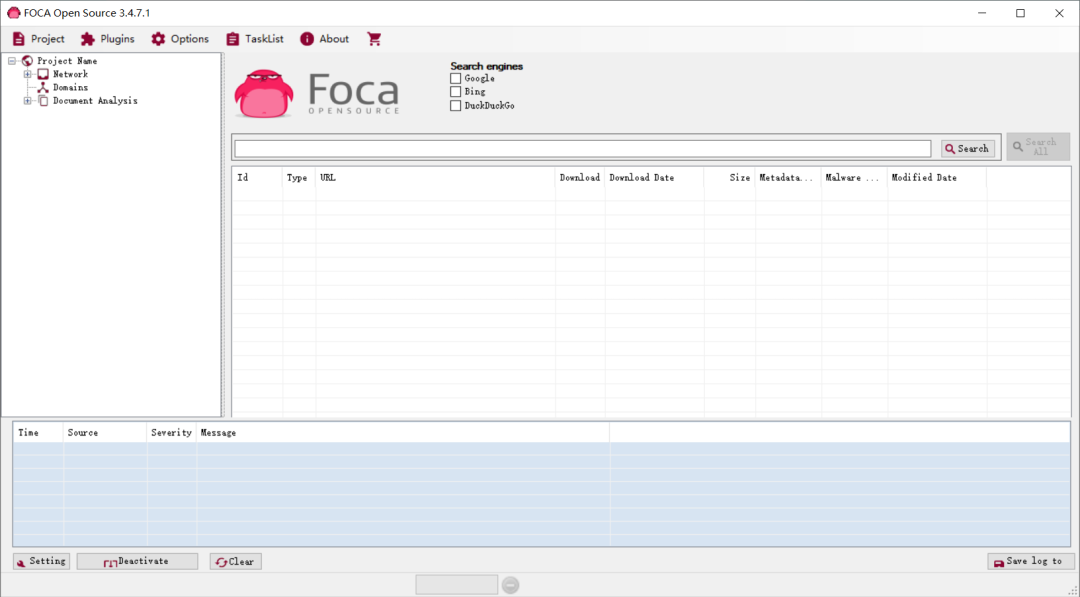
Task: Click the About info icon
Action: (307, 39)
